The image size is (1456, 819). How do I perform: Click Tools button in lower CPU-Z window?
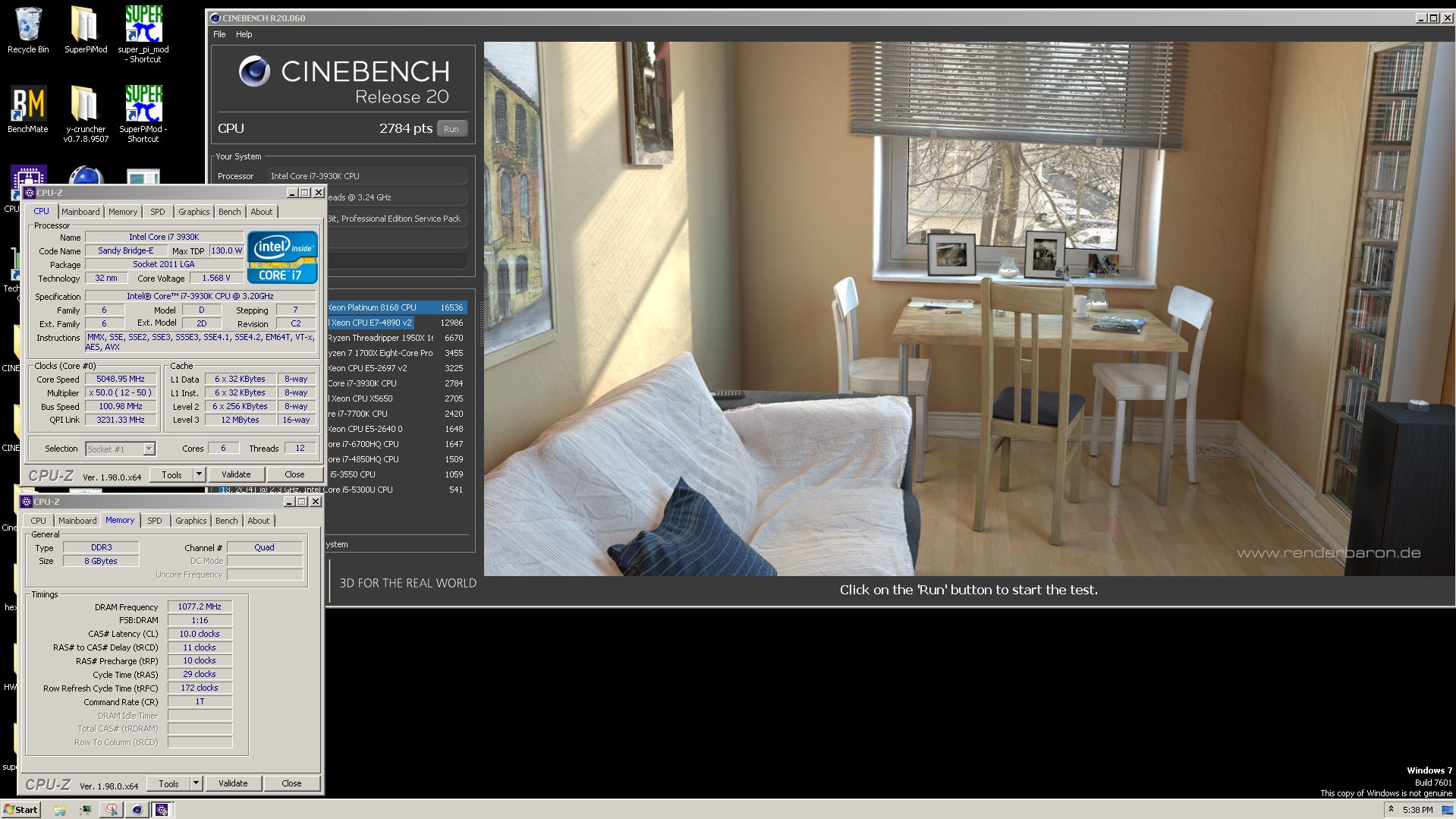pos(168,783)
